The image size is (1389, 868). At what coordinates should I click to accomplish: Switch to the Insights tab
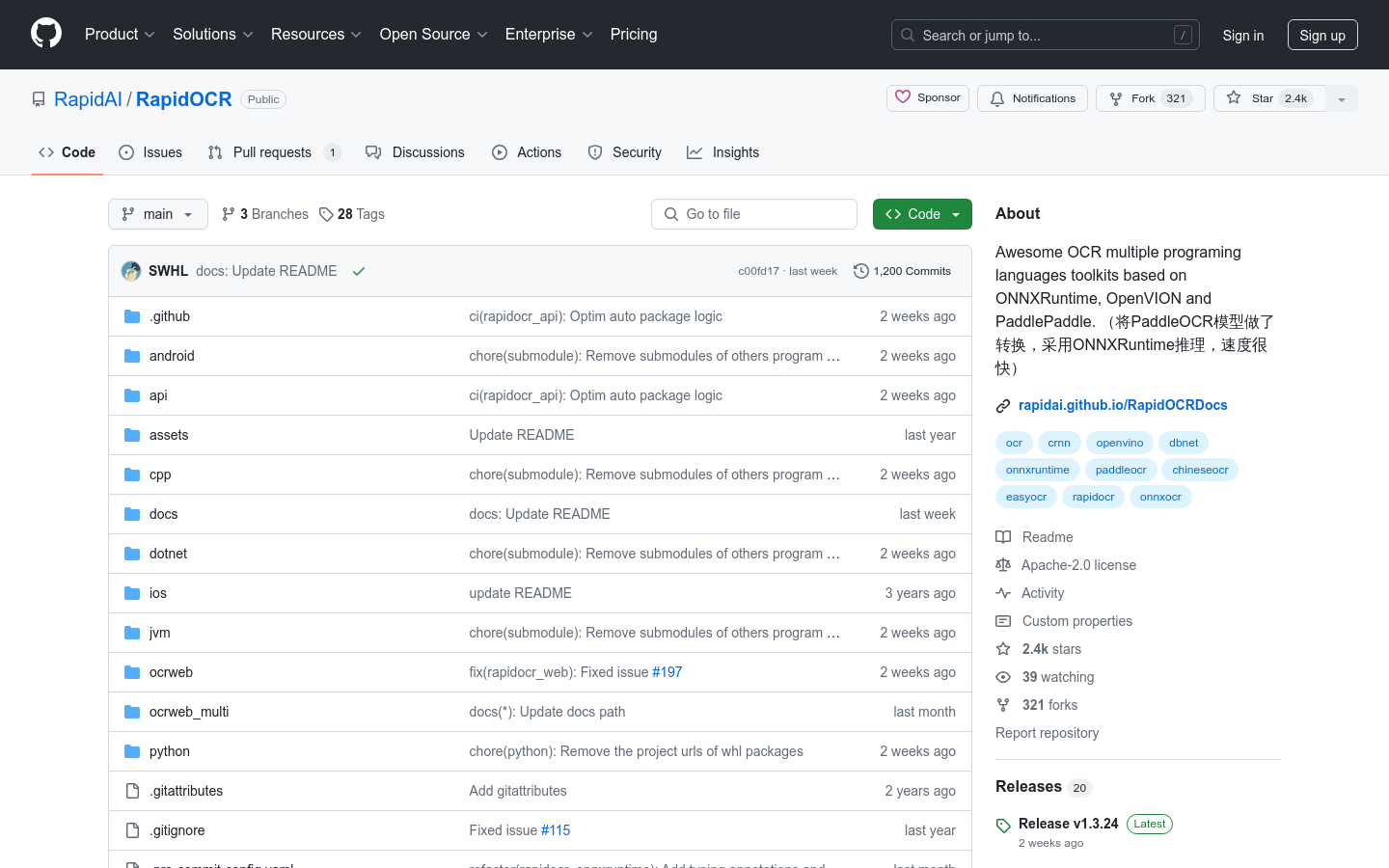pyautogui.click(x=723, y=152)
